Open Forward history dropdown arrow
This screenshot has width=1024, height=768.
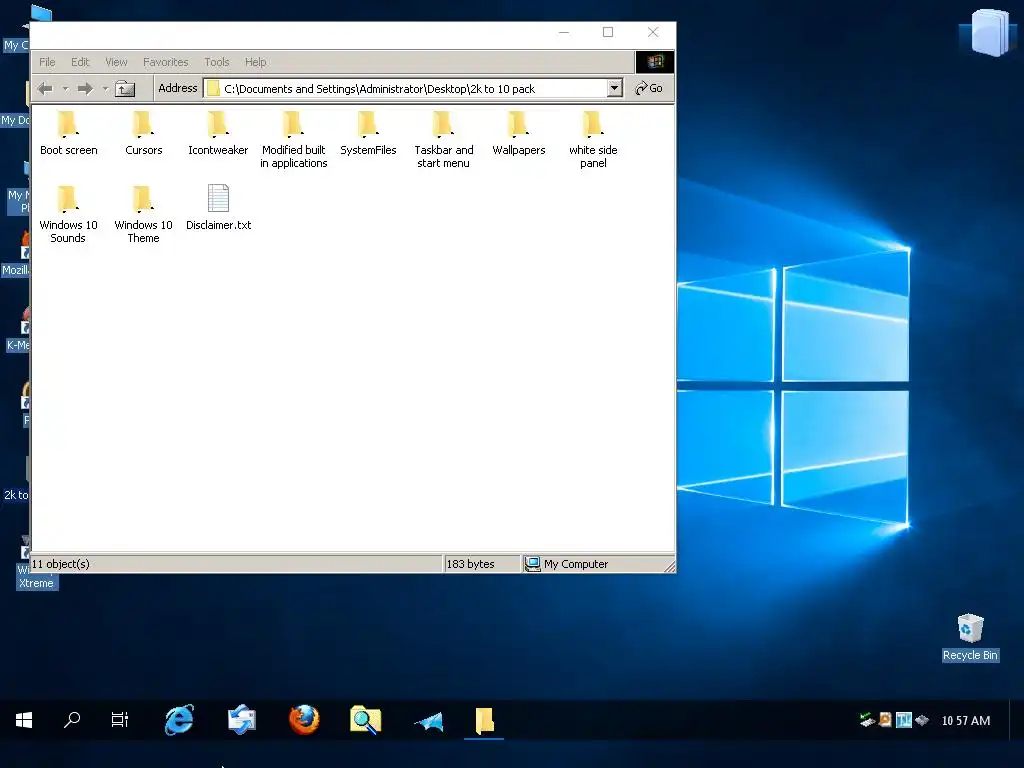[105, 89]
